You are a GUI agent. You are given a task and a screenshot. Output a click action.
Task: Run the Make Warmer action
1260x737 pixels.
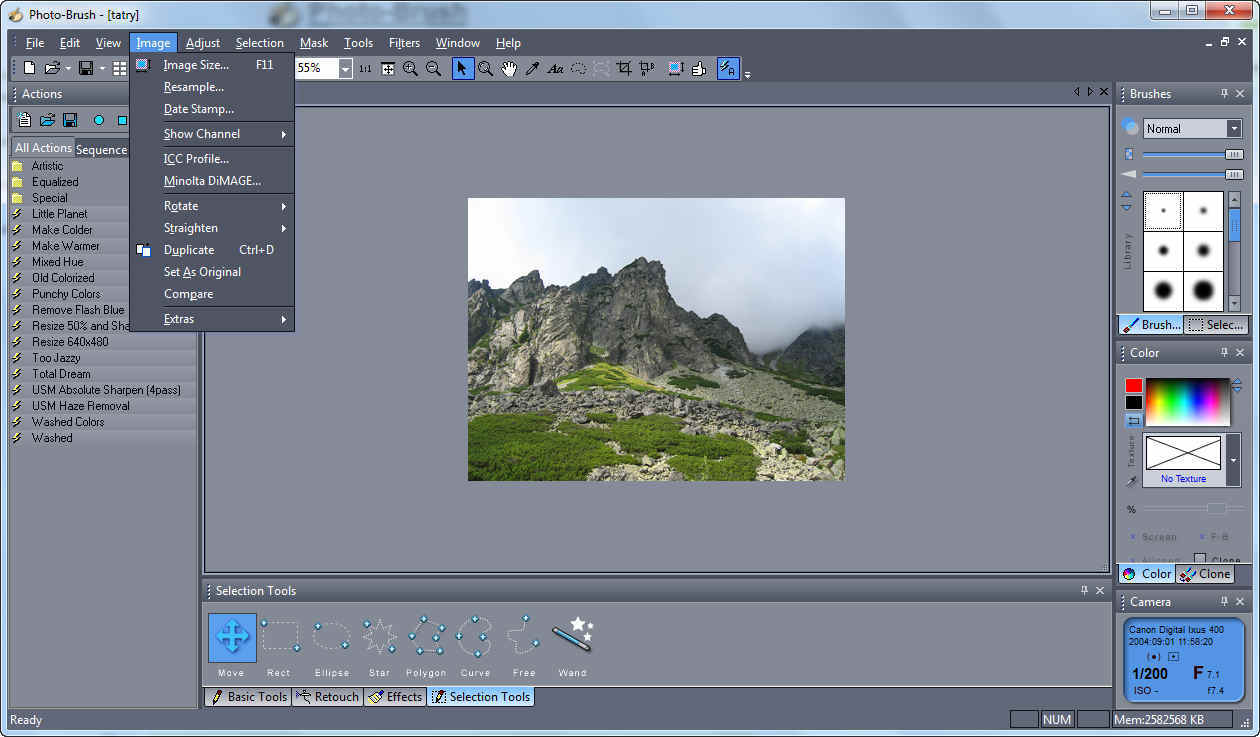pyautogui.click(x=65, y=245)
